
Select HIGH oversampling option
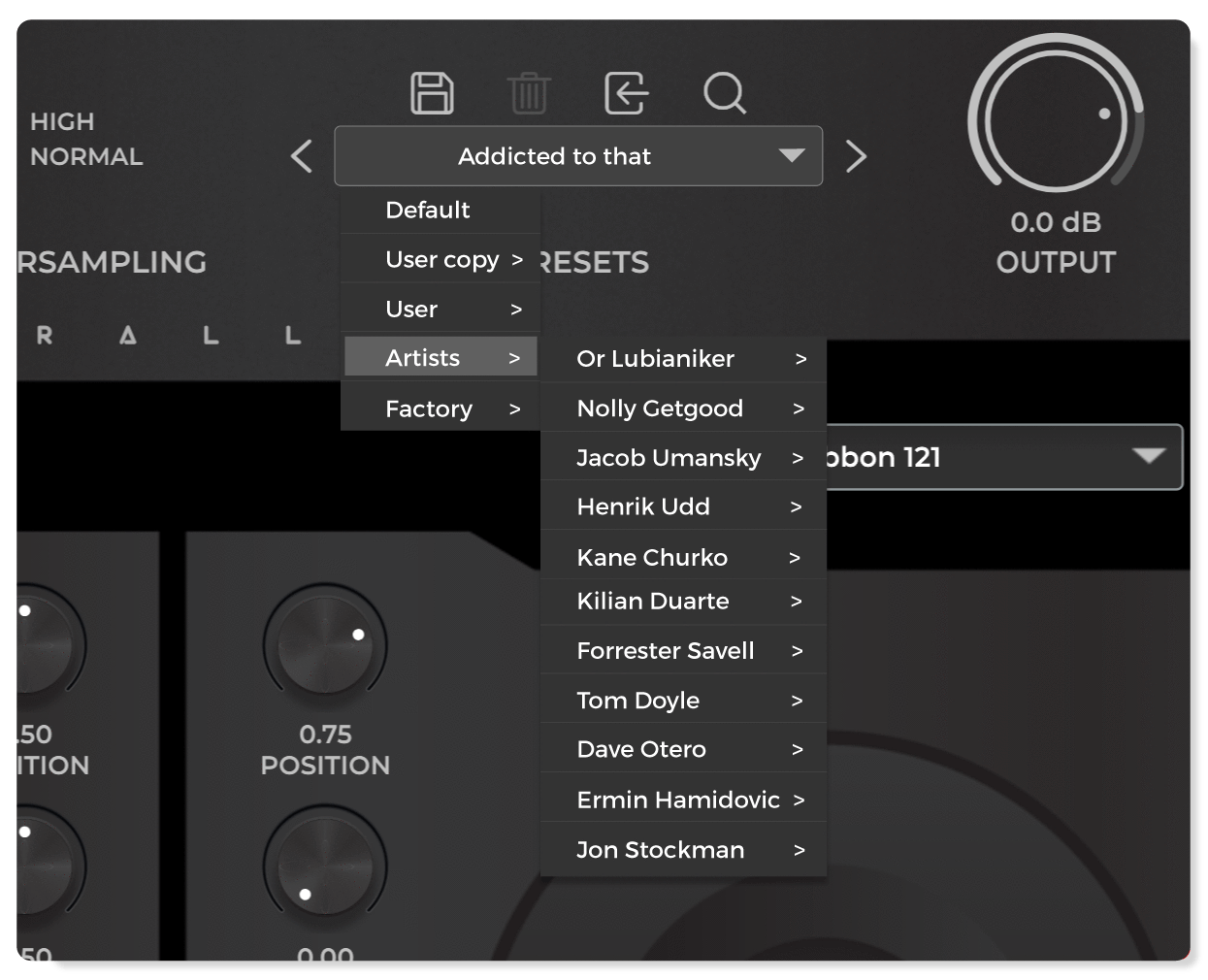point(62,121)
